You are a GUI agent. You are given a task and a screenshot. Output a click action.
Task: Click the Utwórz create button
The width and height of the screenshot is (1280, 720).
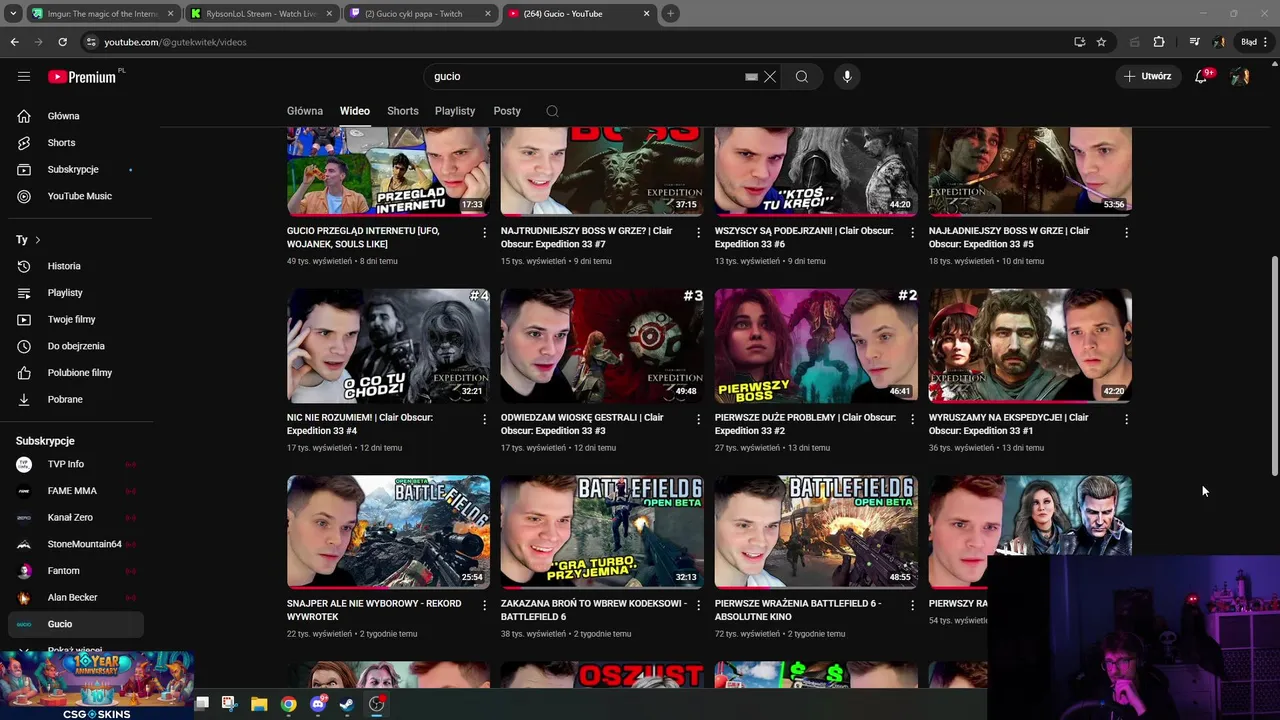1147,76
